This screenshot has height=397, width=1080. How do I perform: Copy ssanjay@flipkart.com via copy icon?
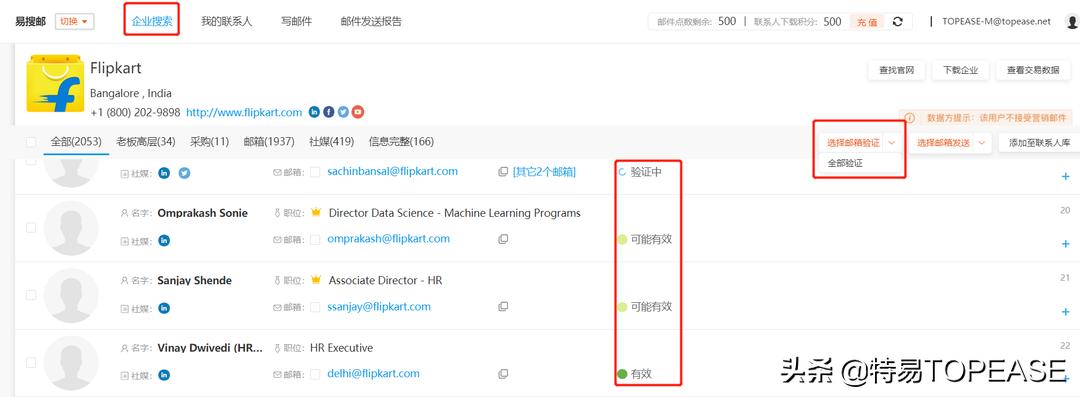(x=503, y=307)
